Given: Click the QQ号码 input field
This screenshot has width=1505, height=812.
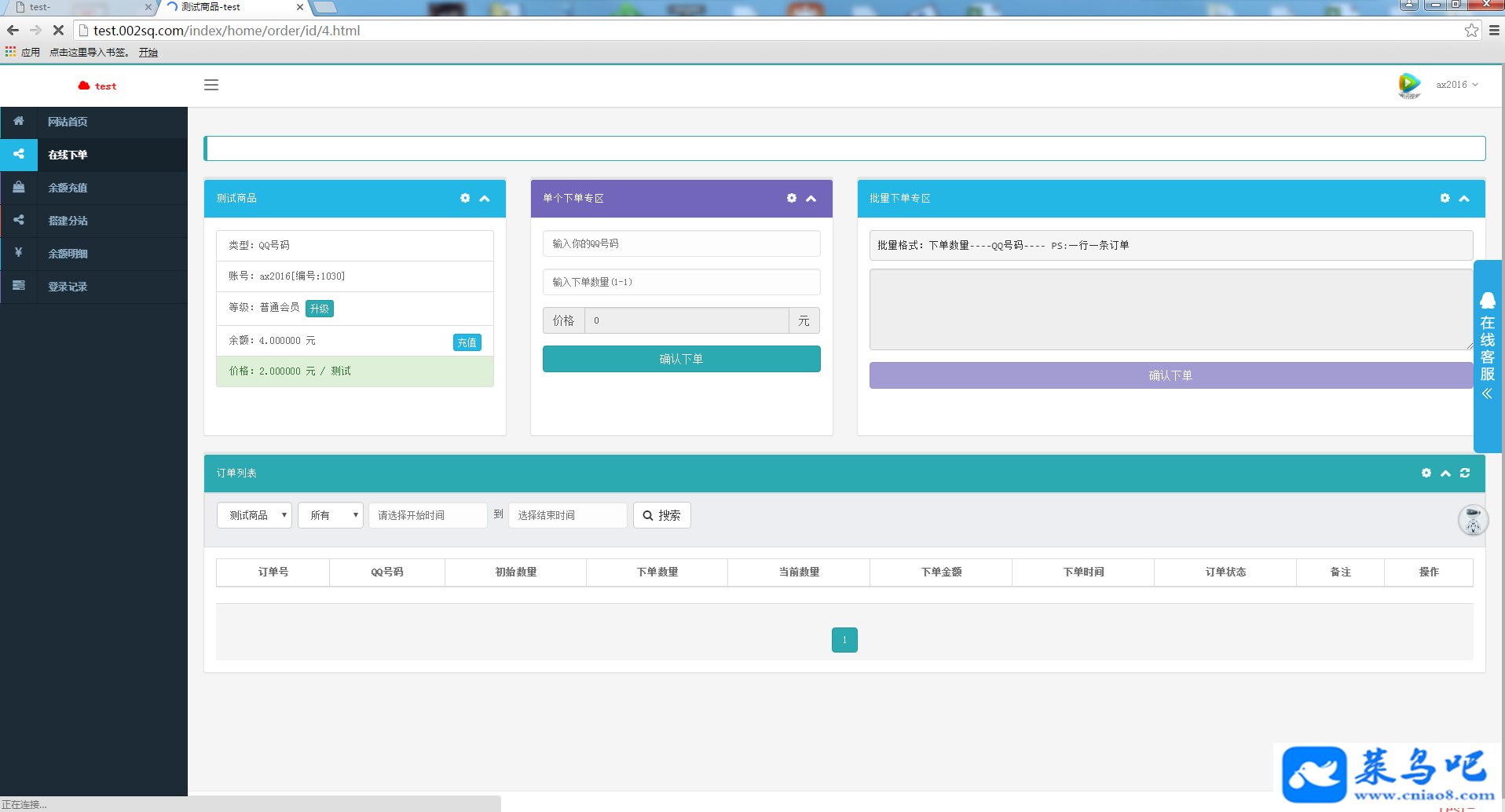Looking at the screenshot, I should click(x=682, y=243).
